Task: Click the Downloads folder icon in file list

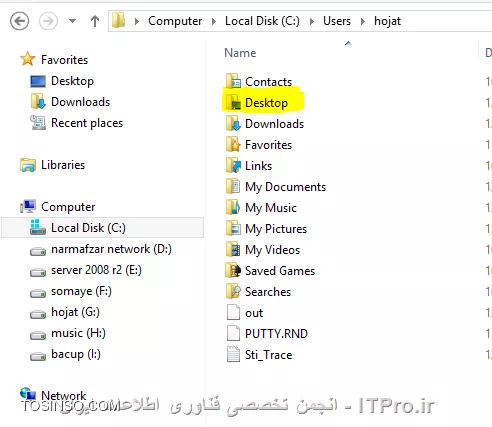Action: coord(233,123)
